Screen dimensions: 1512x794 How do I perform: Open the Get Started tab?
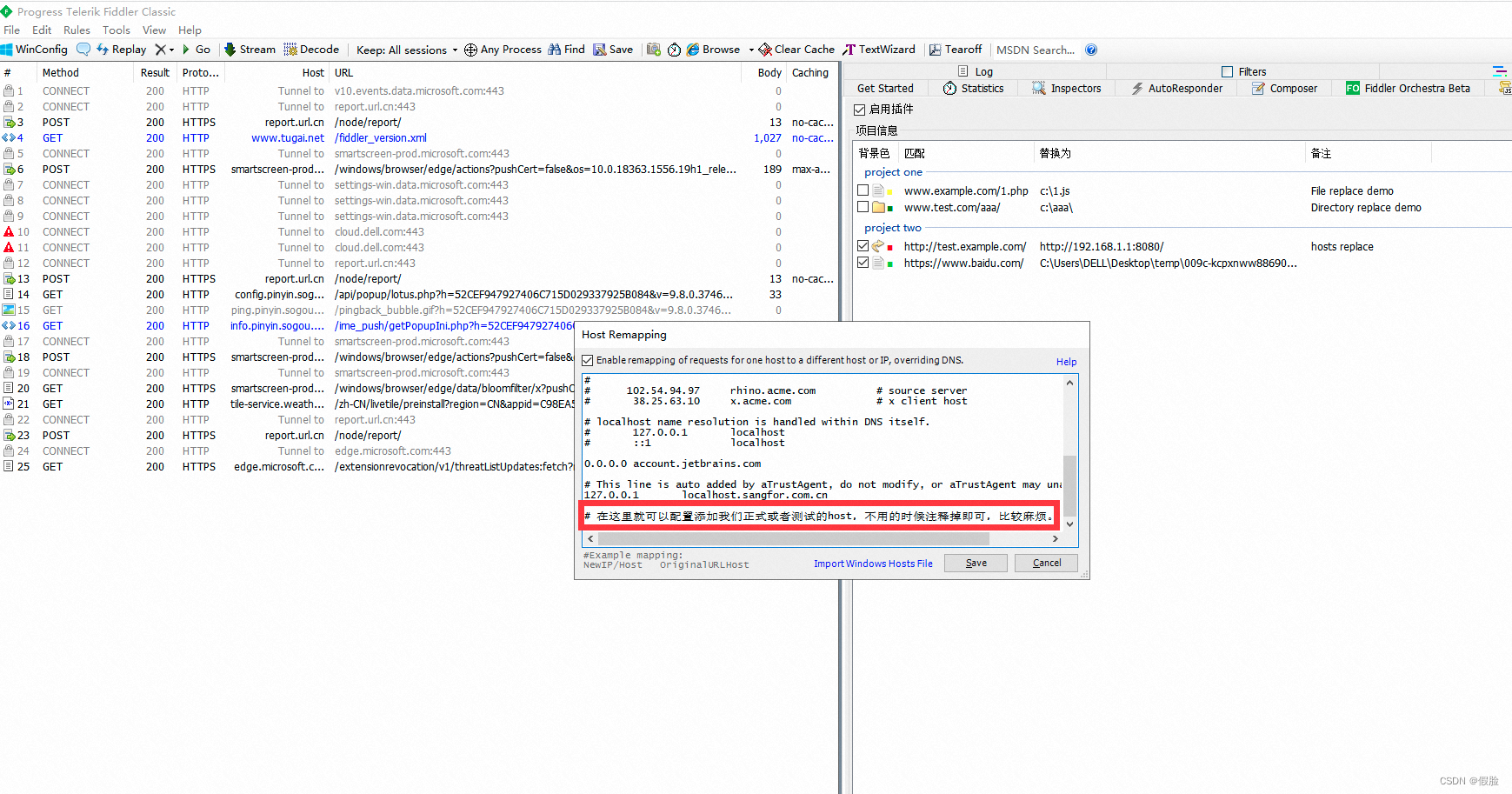pos(885,88)
